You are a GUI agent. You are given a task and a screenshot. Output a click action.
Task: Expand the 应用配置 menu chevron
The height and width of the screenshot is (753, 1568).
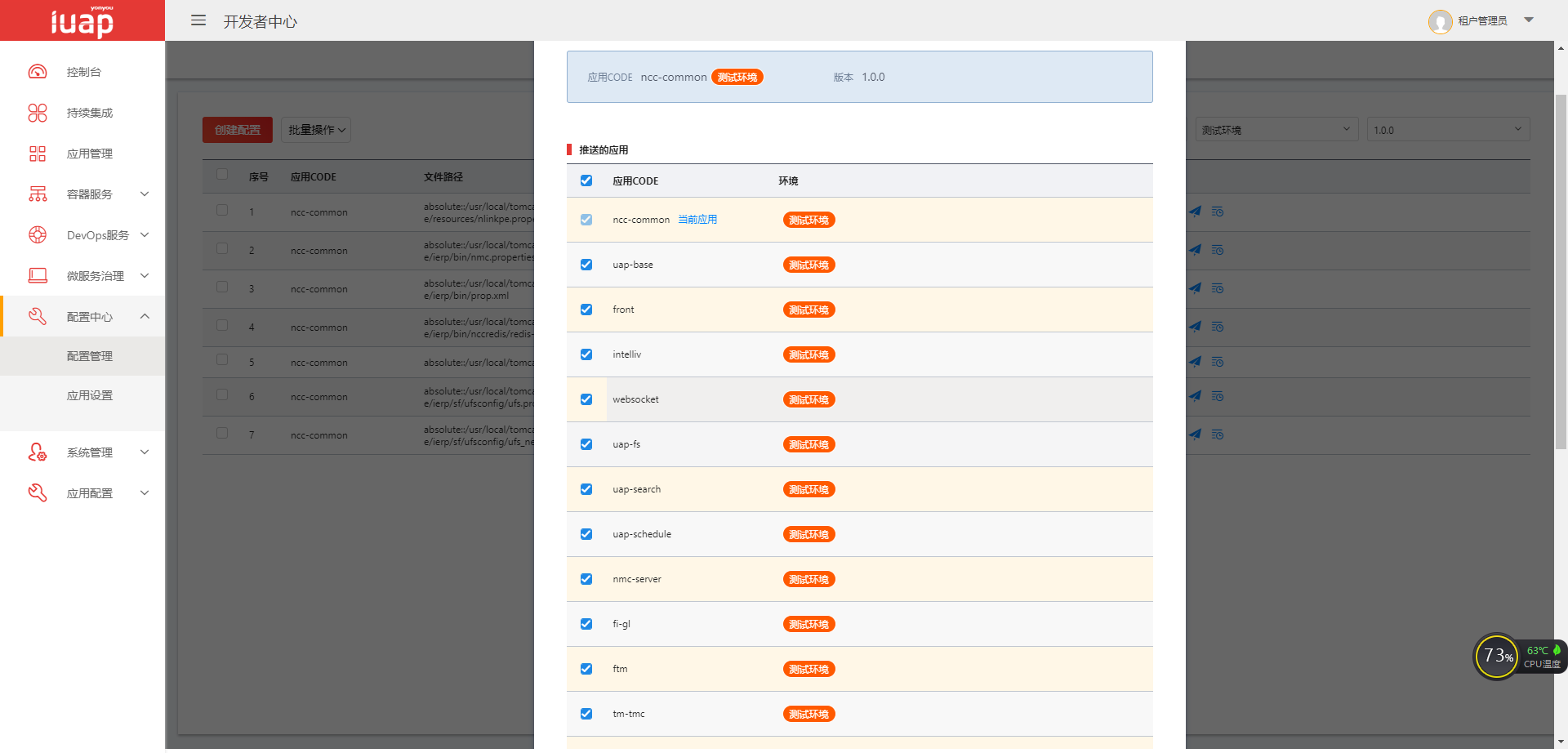145,493
